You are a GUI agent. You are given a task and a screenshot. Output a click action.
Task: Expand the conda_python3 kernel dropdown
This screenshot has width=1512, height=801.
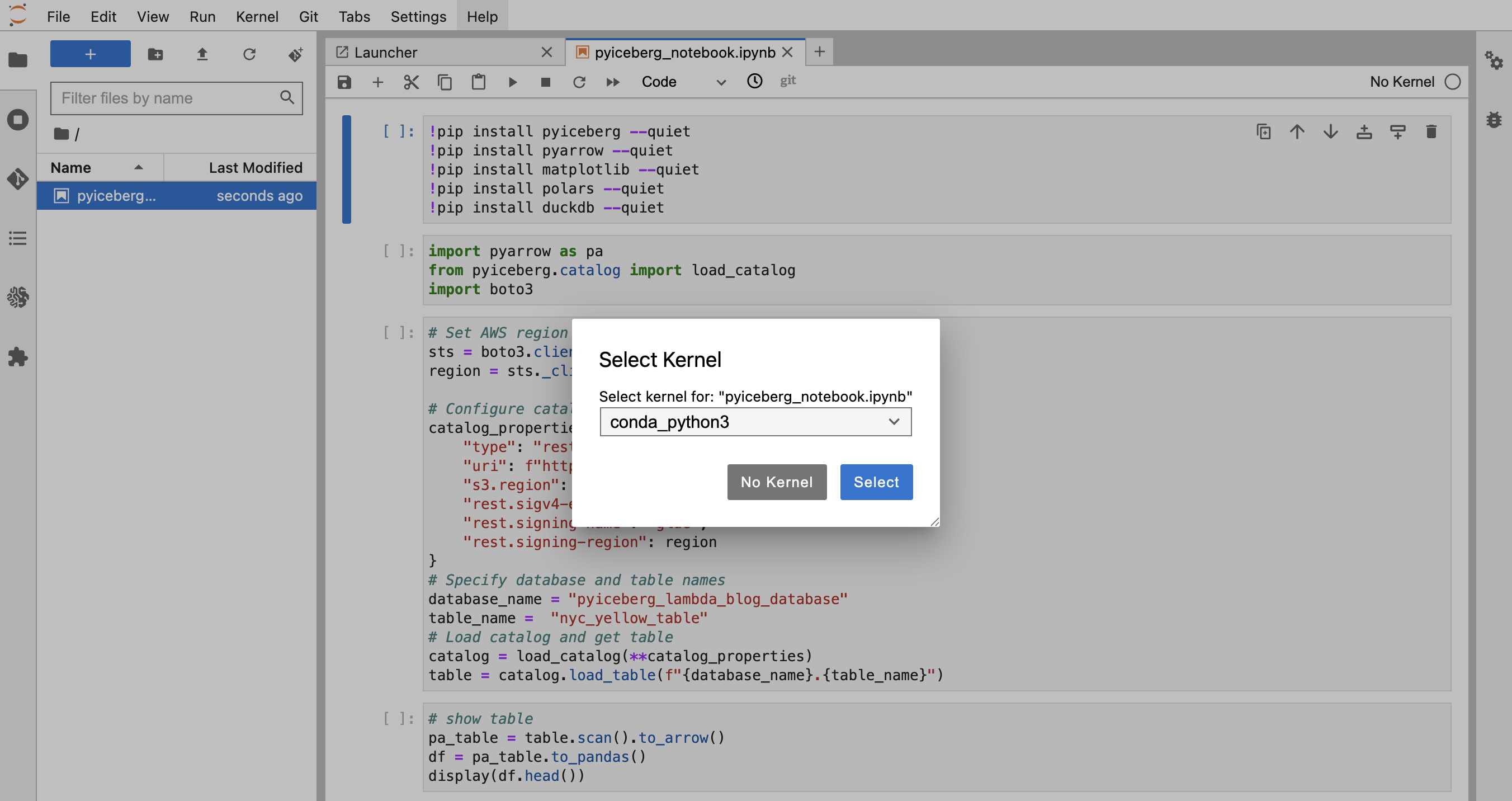click(x=755, y=422)
